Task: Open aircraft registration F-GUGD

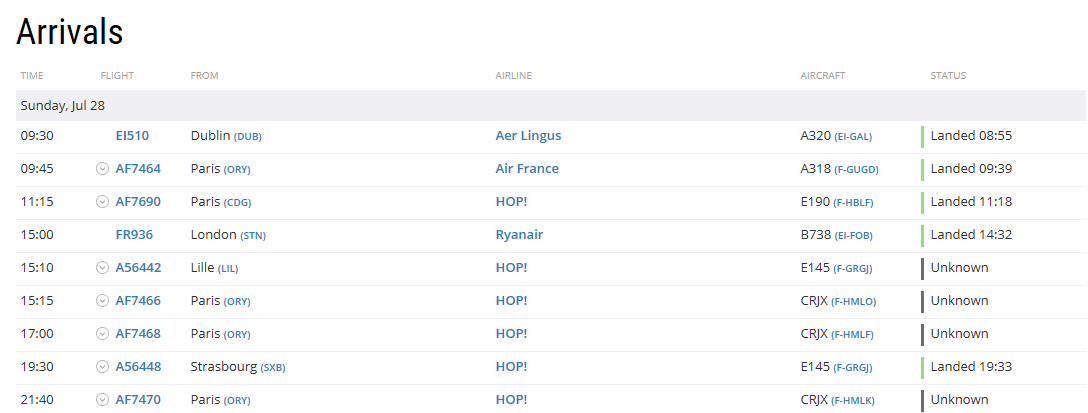Action: [x=856, y=169]
